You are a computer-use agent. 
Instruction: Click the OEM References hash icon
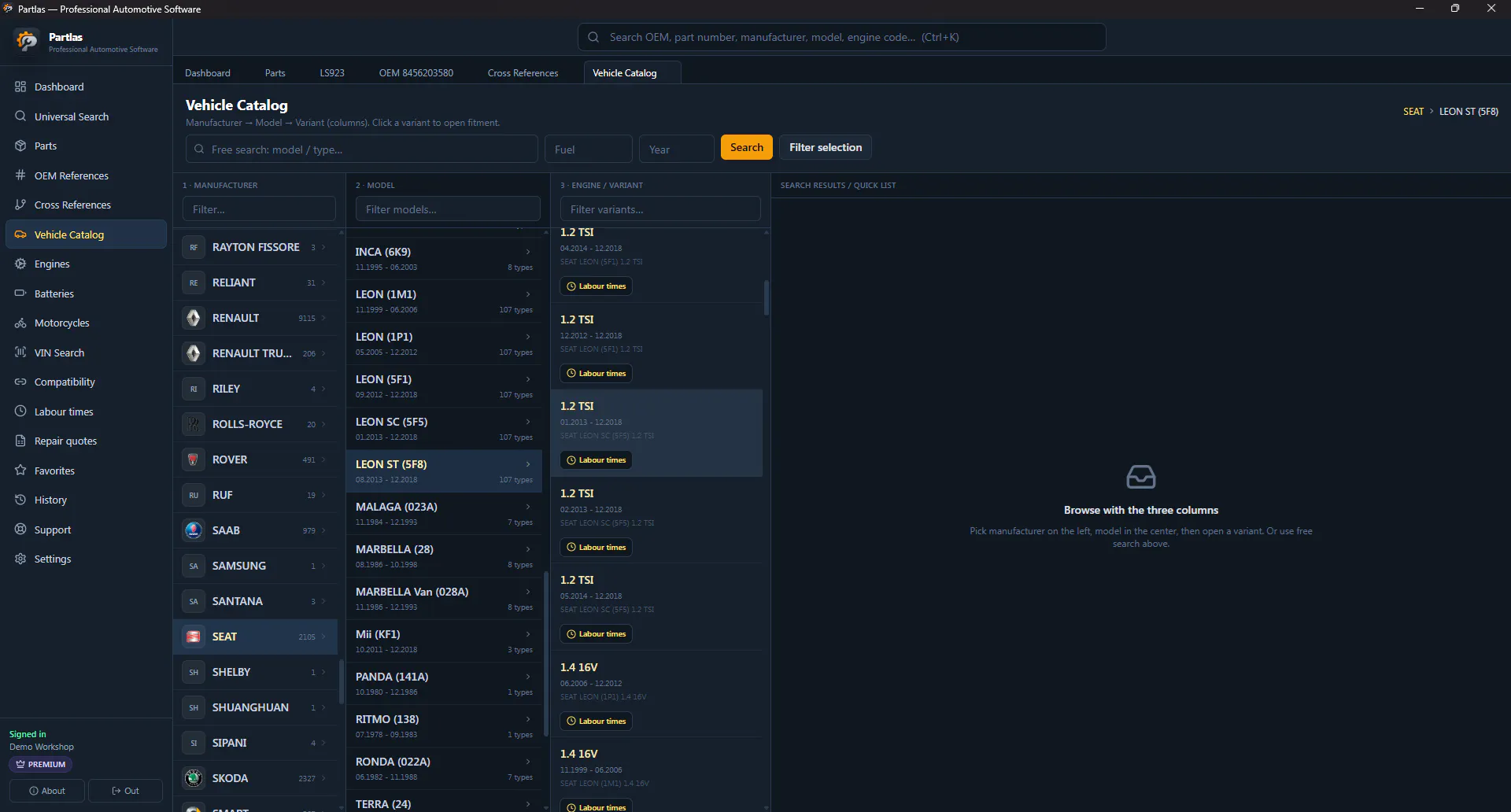(x=20, y=175)
